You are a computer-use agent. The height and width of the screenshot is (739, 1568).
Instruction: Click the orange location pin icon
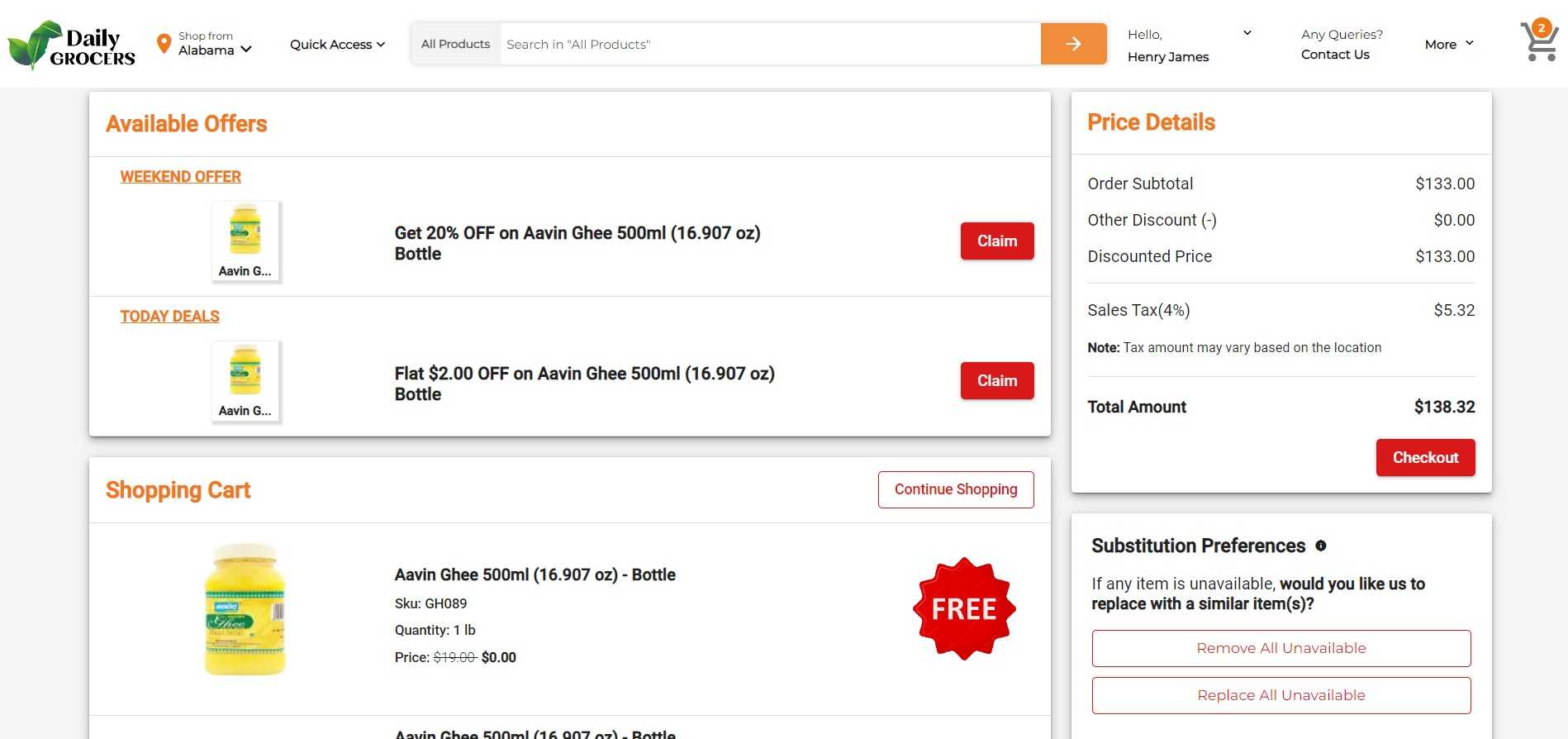pyautogui.click(x=164, y=43)
